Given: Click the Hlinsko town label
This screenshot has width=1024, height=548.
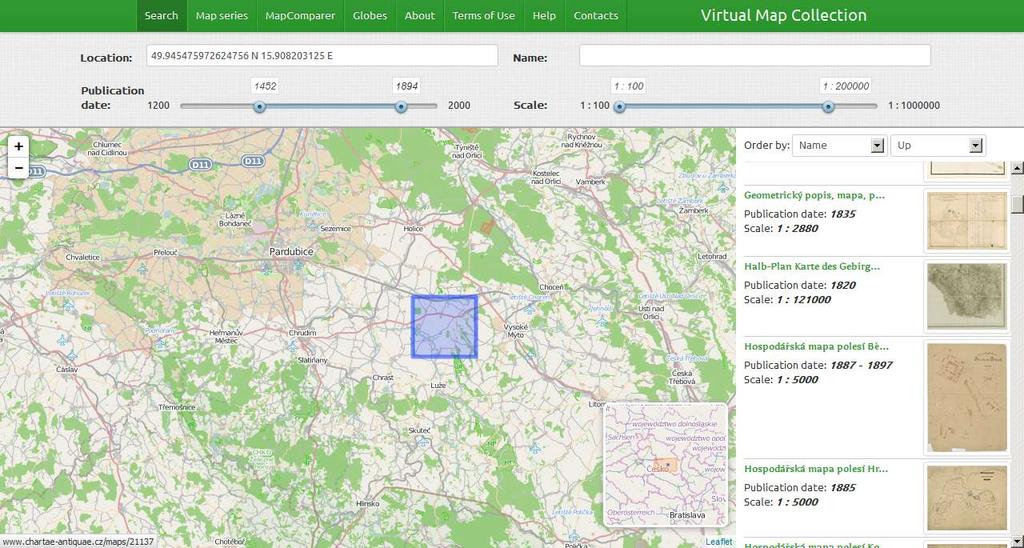Looking at the screenshot, I should pyautogui.click(x=368, y=504).
